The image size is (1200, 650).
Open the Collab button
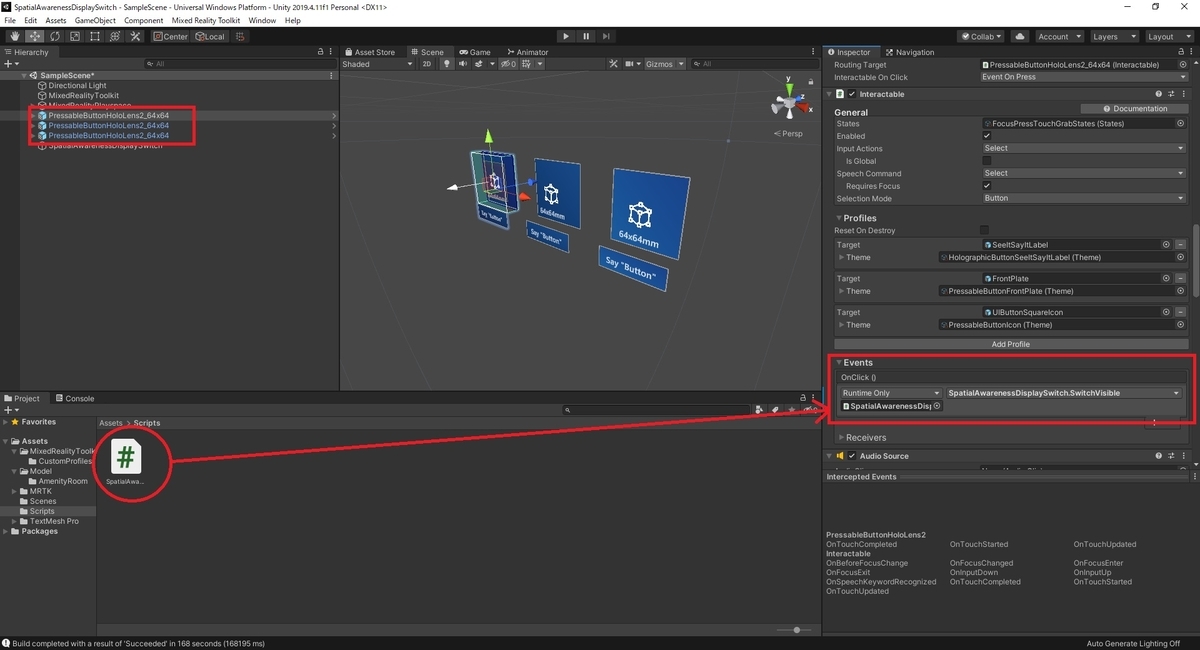[x=981, y=36]
